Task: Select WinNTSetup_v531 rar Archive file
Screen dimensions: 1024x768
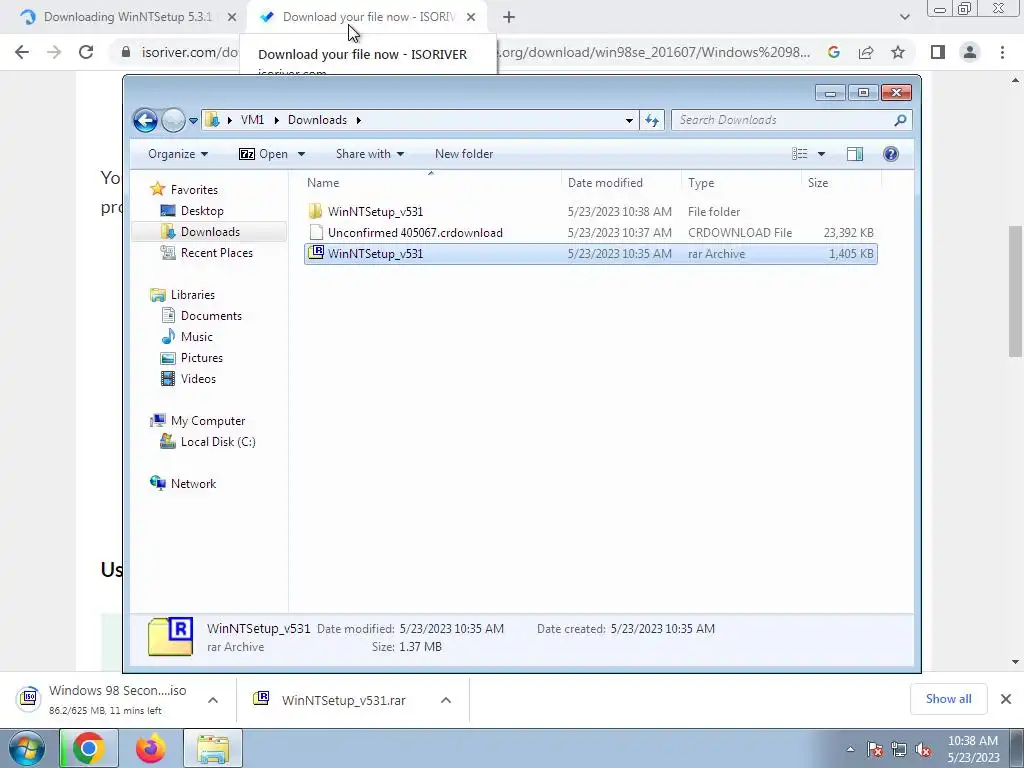Action: [x=590, y=253]
